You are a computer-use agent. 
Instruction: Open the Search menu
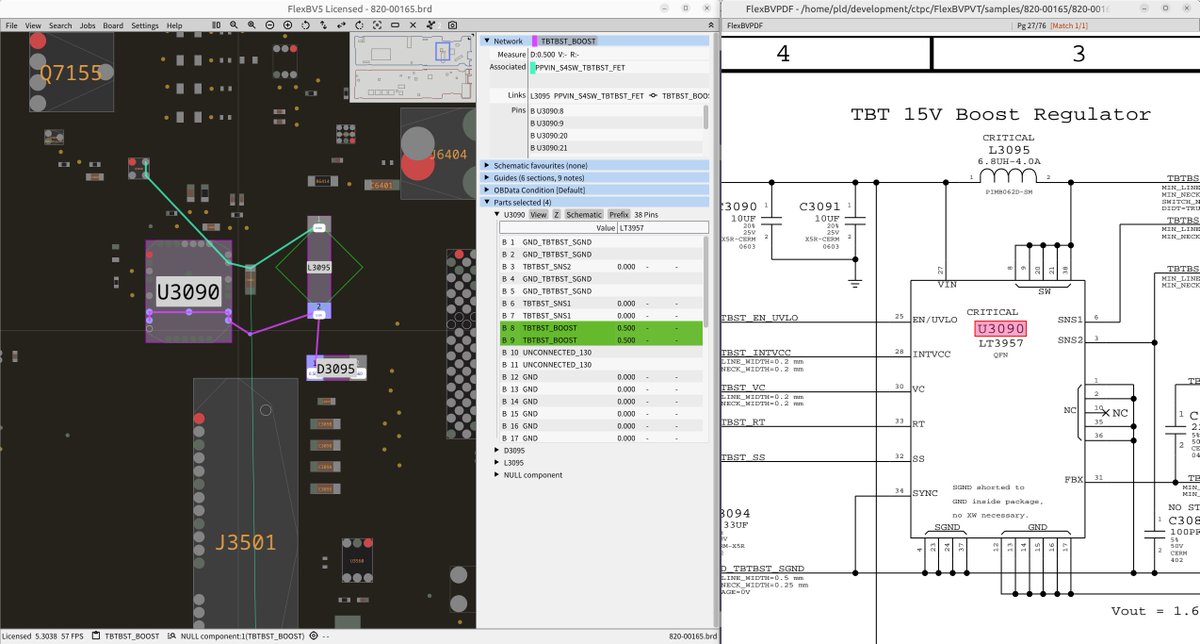click(60, 25)
